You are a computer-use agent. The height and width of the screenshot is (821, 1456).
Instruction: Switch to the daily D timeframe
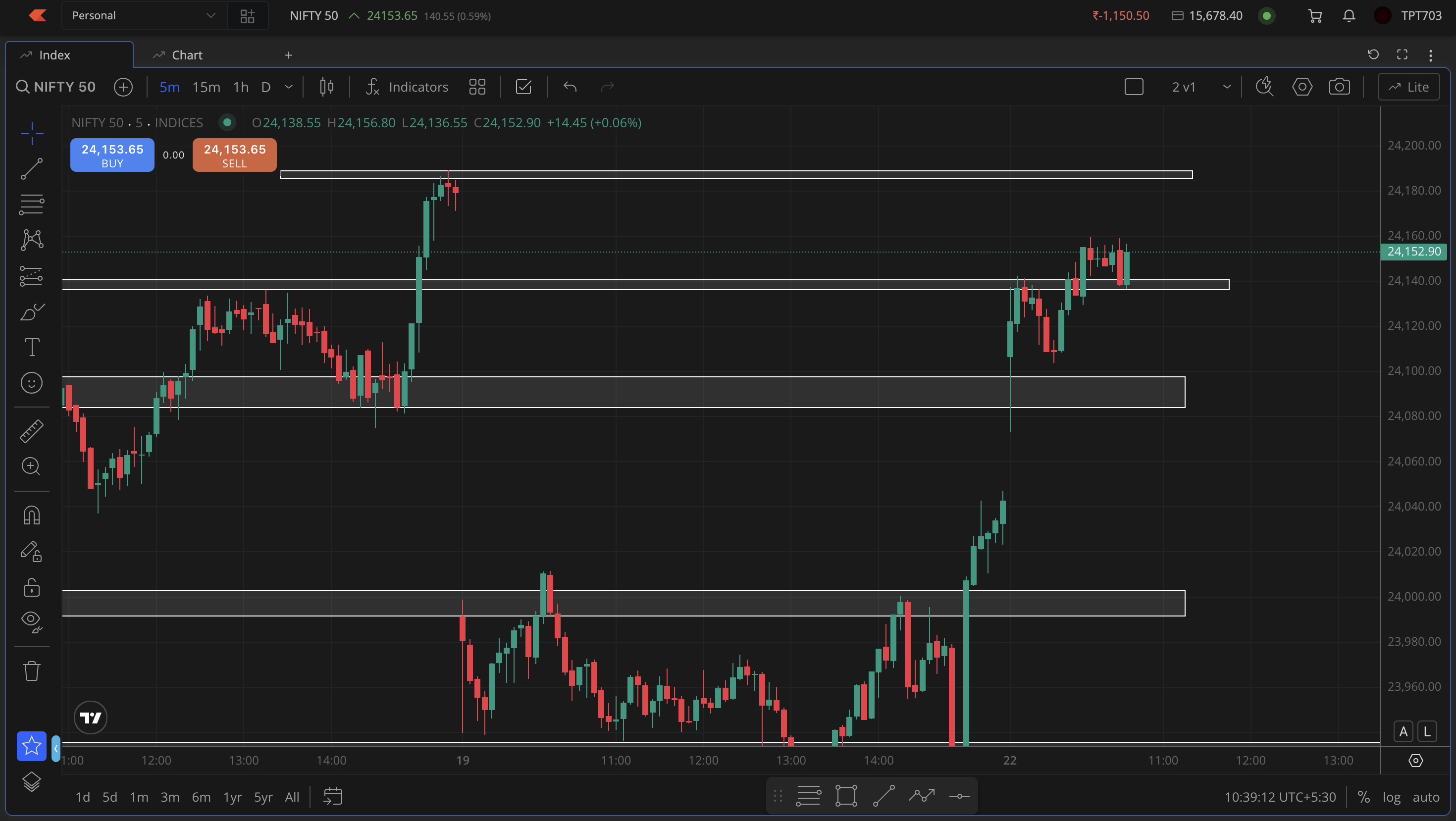tap(265, 87)
